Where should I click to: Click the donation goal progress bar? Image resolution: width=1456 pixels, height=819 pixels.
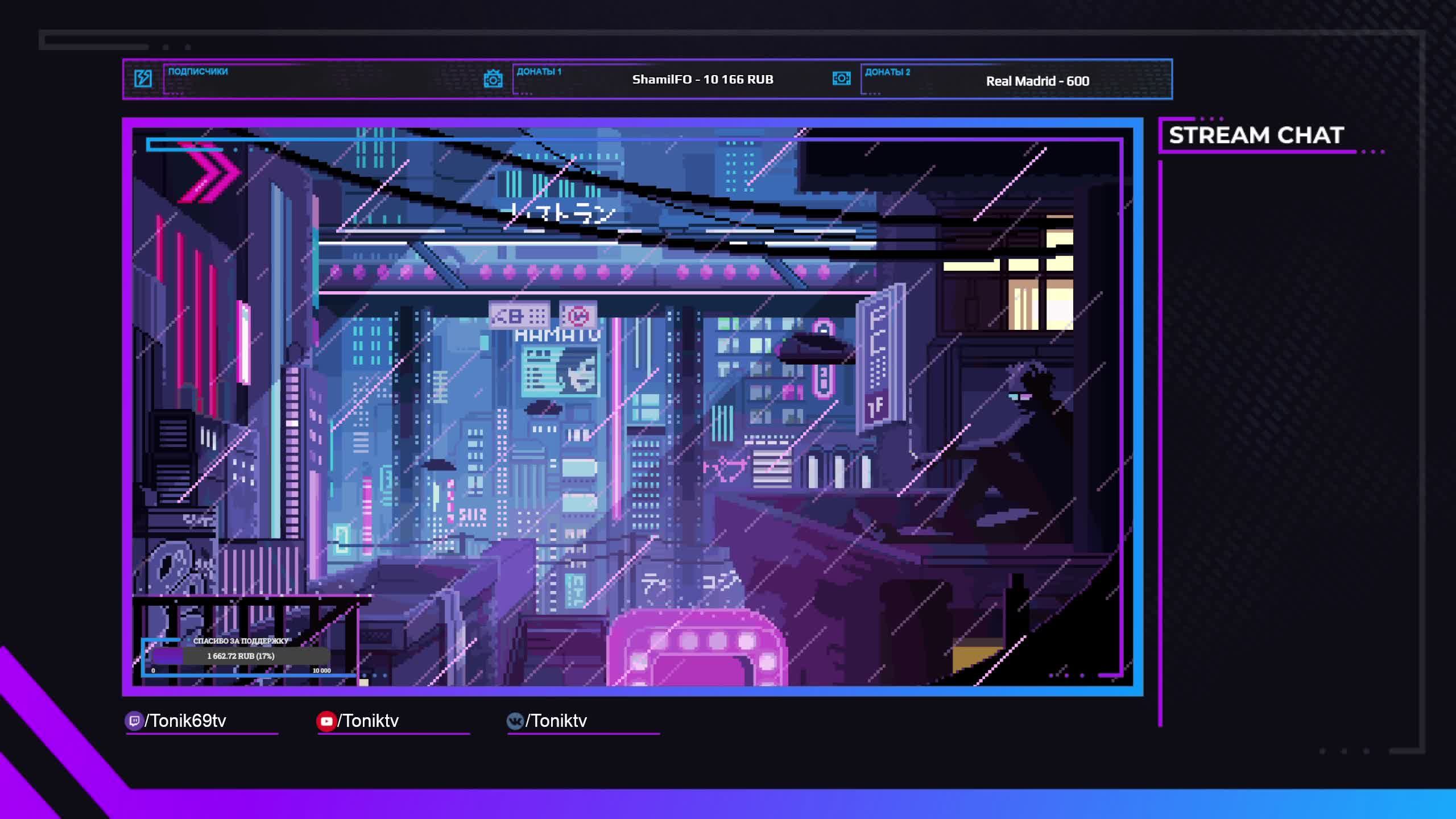pos(241,656)
